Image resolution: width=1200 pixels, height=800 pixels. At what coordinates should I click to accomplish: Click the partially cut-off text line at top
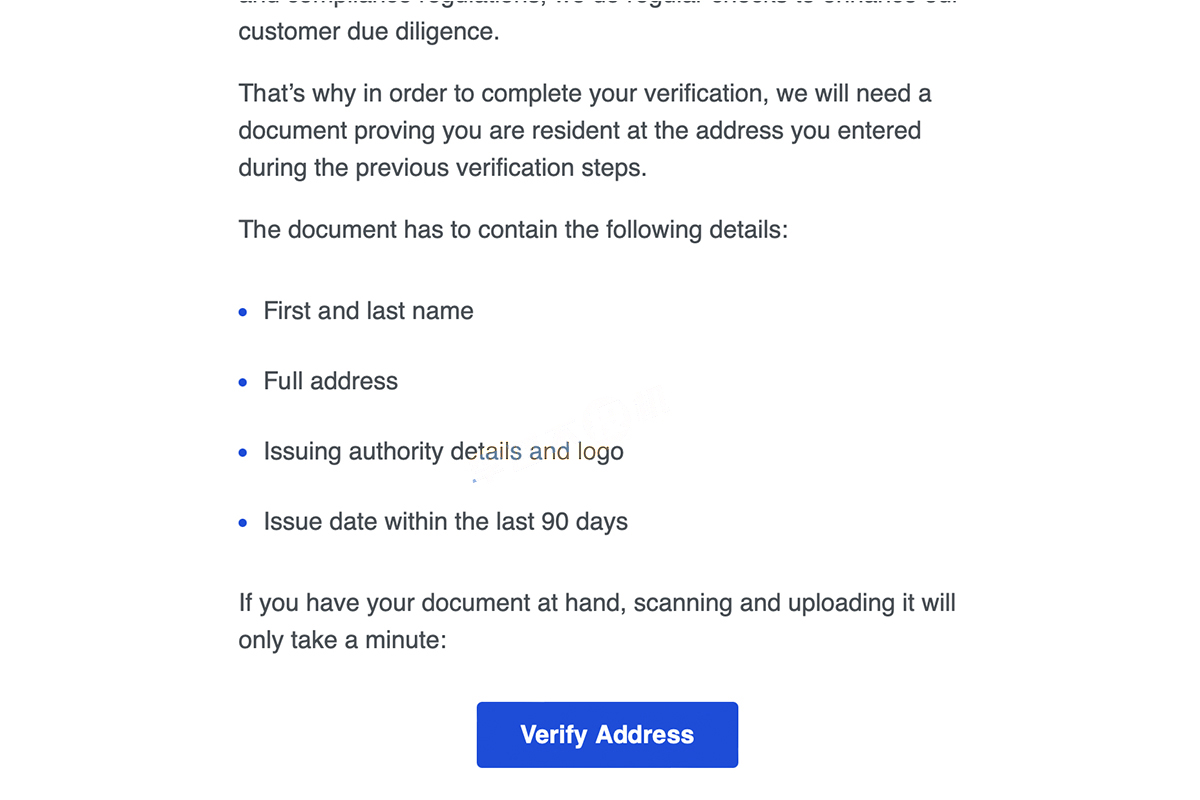pos(598,4)
